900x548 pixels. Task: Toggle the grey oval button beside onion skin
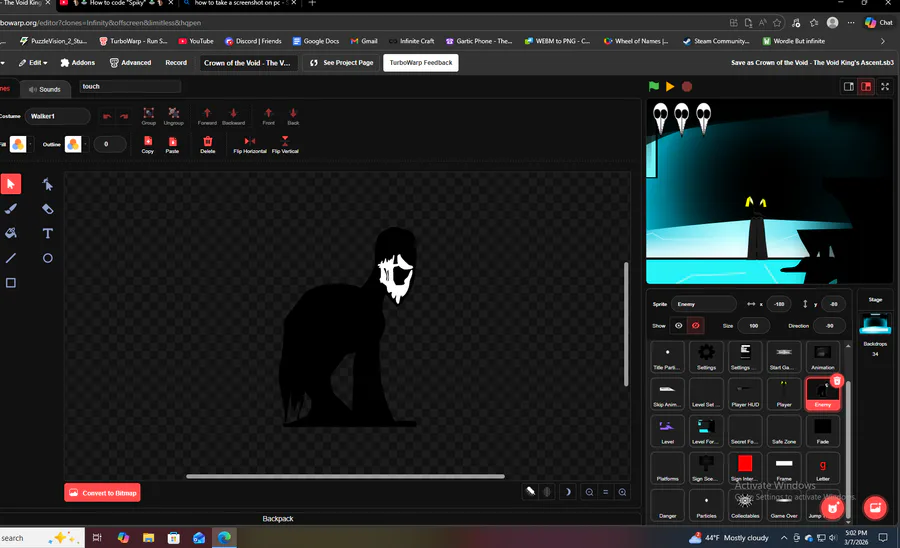[547, 492]
